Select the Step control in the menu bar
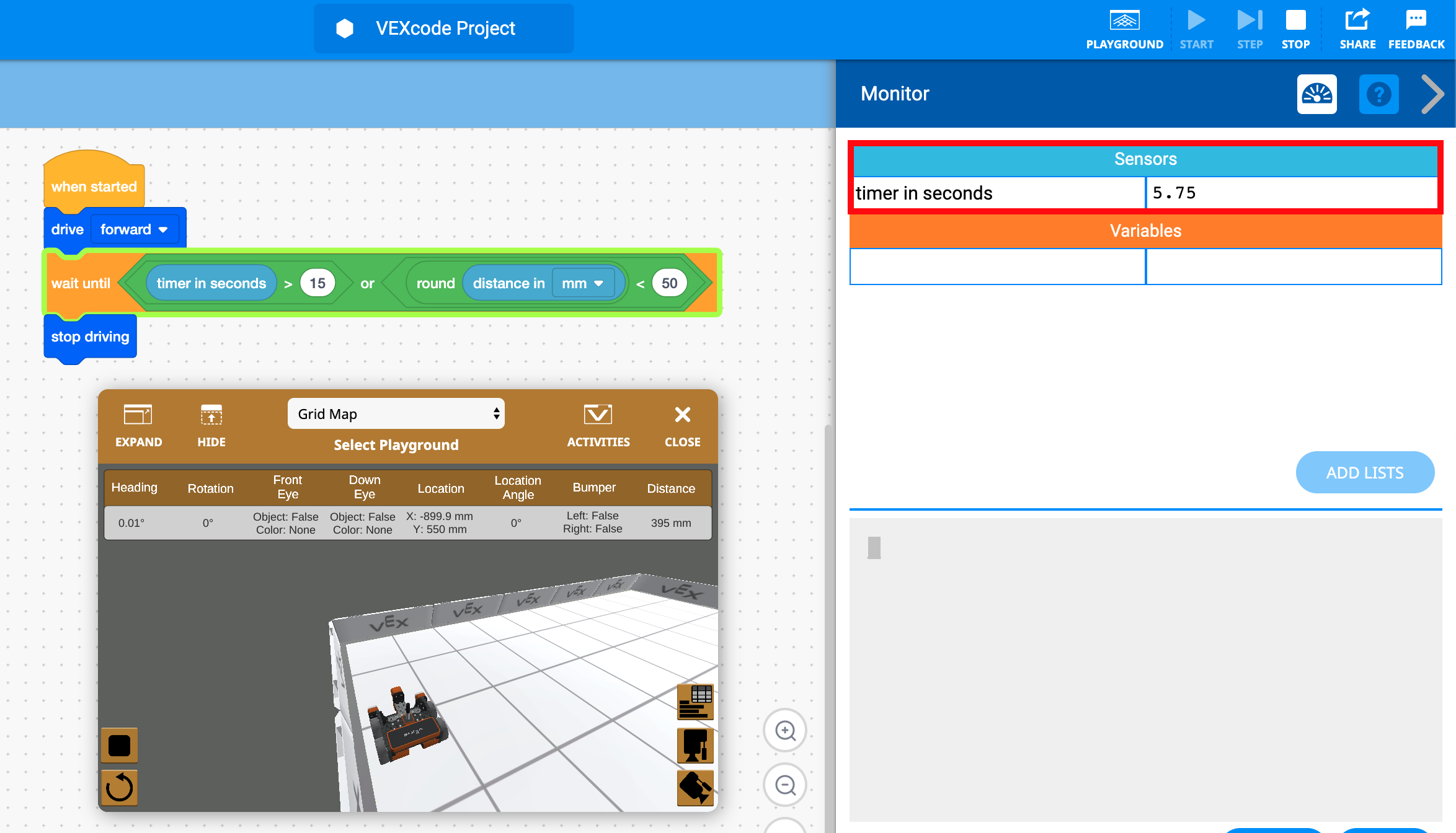The height and width of the screenshot is (833, 1456). [1250, 19]
